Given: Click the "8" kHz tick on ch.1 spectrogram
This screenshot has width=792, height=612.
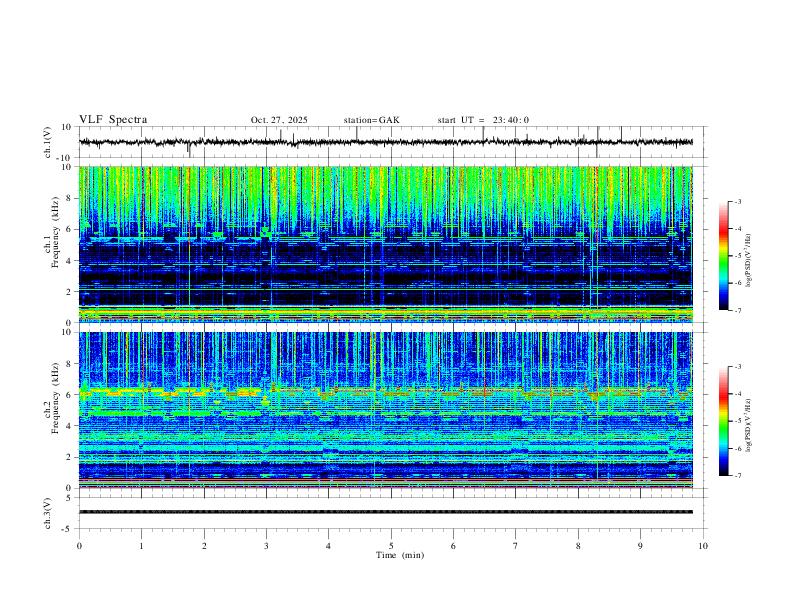Looking at the screenshot, I should click(x=69, y=198).
